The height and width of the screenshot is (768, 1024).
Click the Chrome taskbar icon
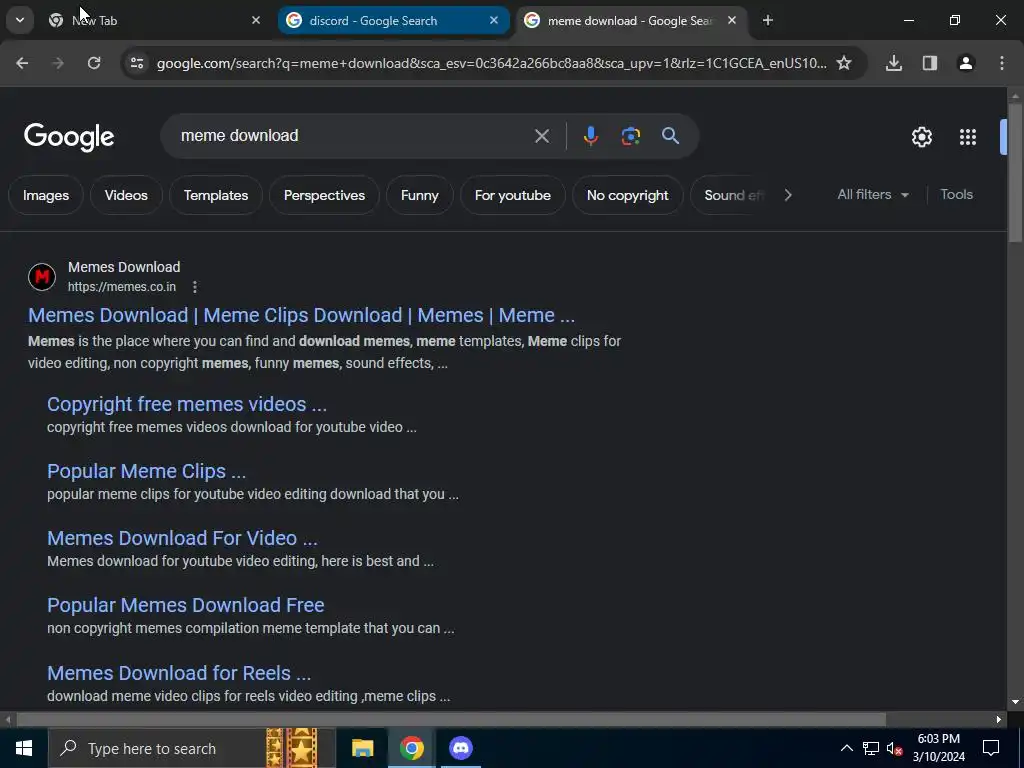click(411, 748)
